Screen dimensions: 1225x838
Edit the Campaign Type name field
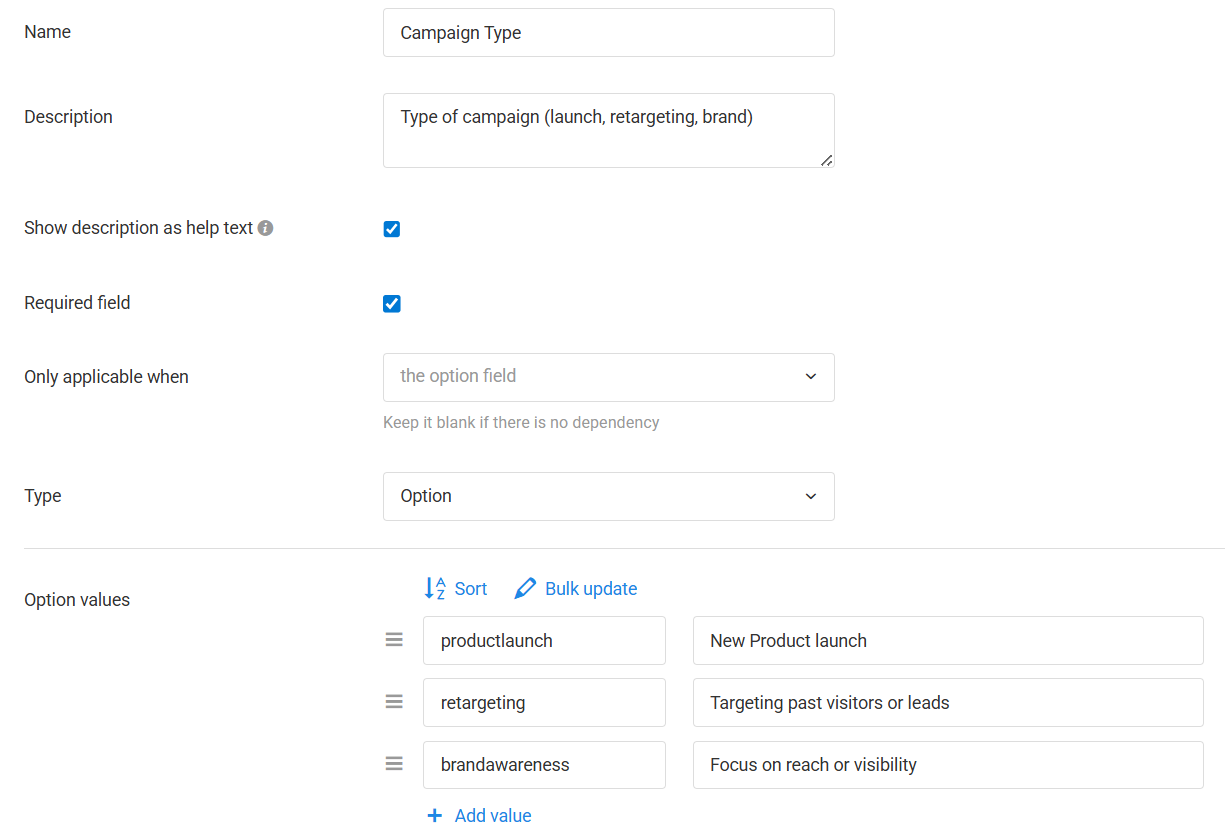click(608, 33)
